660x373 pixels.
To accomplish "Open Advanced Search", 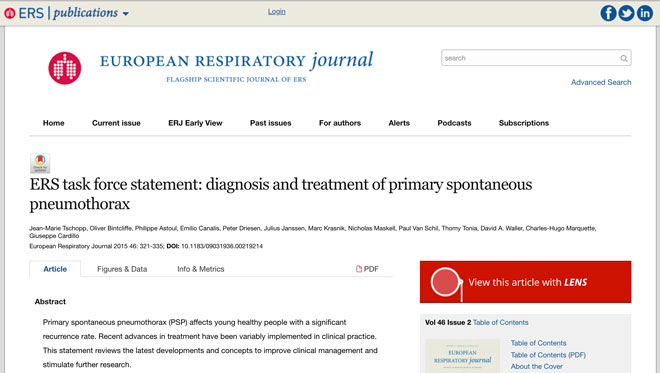I will tap(601, 82).
